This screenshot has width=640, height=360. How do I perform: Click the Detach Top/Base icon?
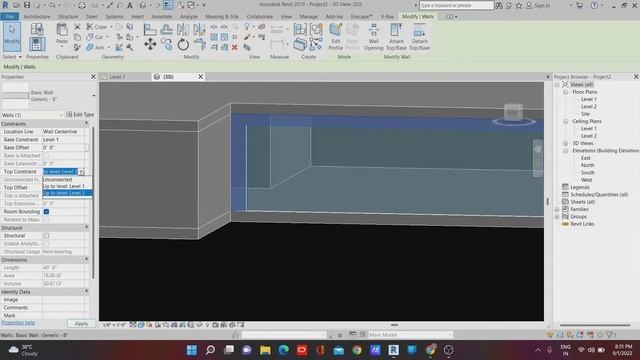point(419,36)
